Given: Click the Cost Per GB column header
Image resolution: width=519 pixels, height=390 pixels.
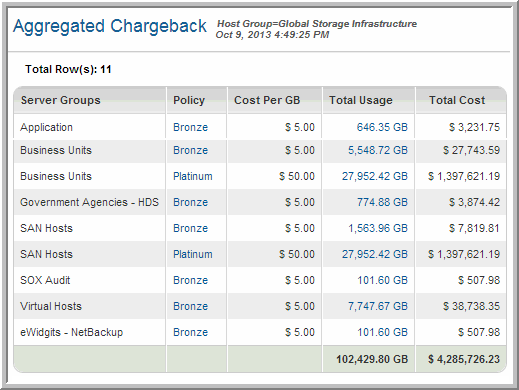Looking at the screenshot, I should pyautogui.click(x=267, y=100).
